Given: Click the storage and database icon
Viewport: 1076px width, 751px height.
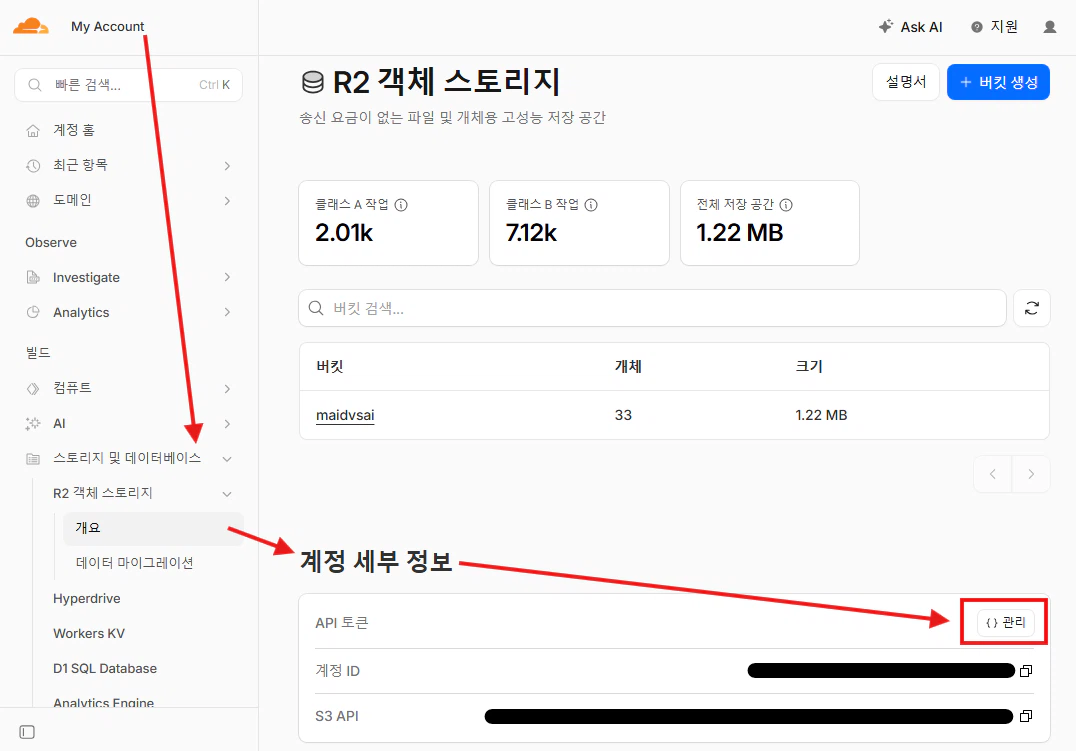Looking at the screenshot, I should (x=33, y=459).
